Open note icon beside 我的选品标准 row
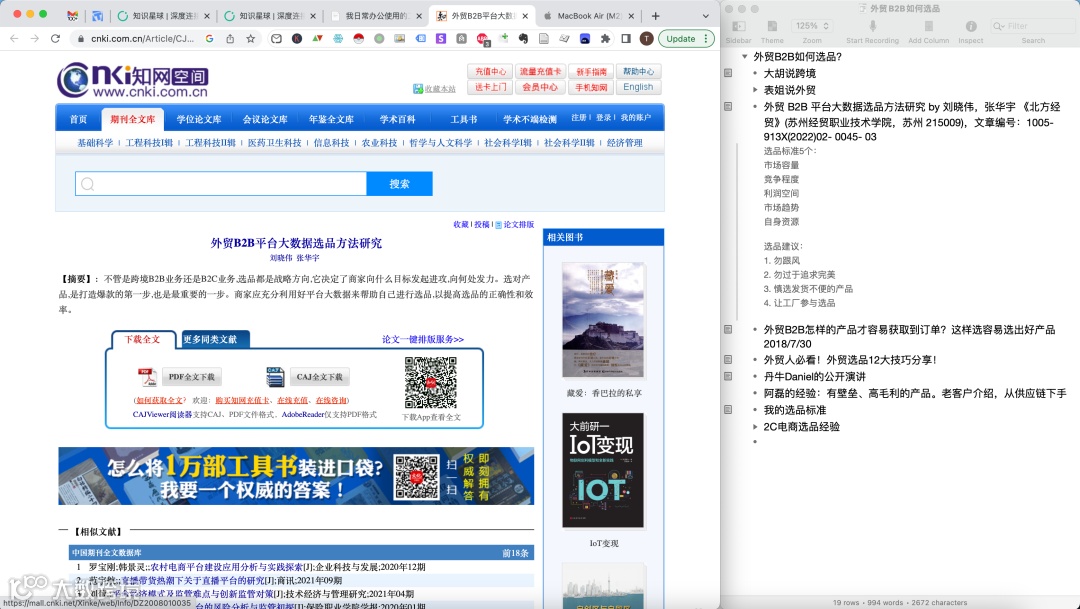The image size is (1080, 609). (x=728, y=410)
